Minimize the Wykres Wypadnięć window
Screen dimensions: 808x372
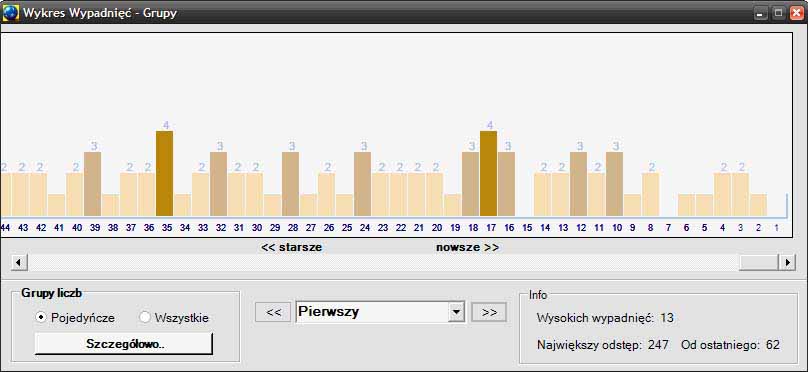pyautogui.click(x=761, y=13)
